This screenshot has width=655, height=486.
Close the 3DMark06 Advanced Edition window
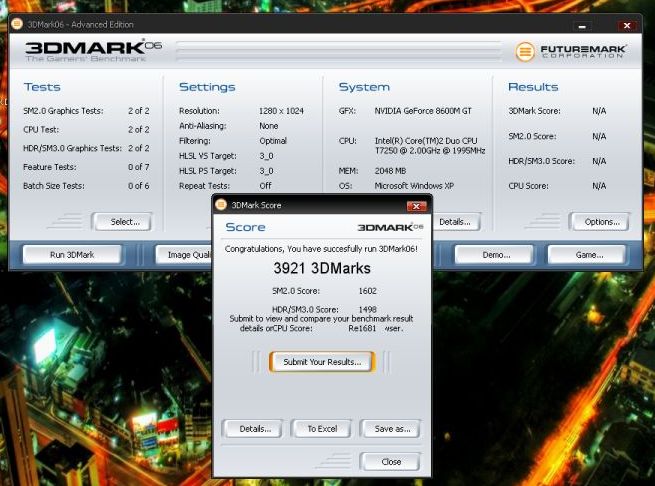point(627,25)
